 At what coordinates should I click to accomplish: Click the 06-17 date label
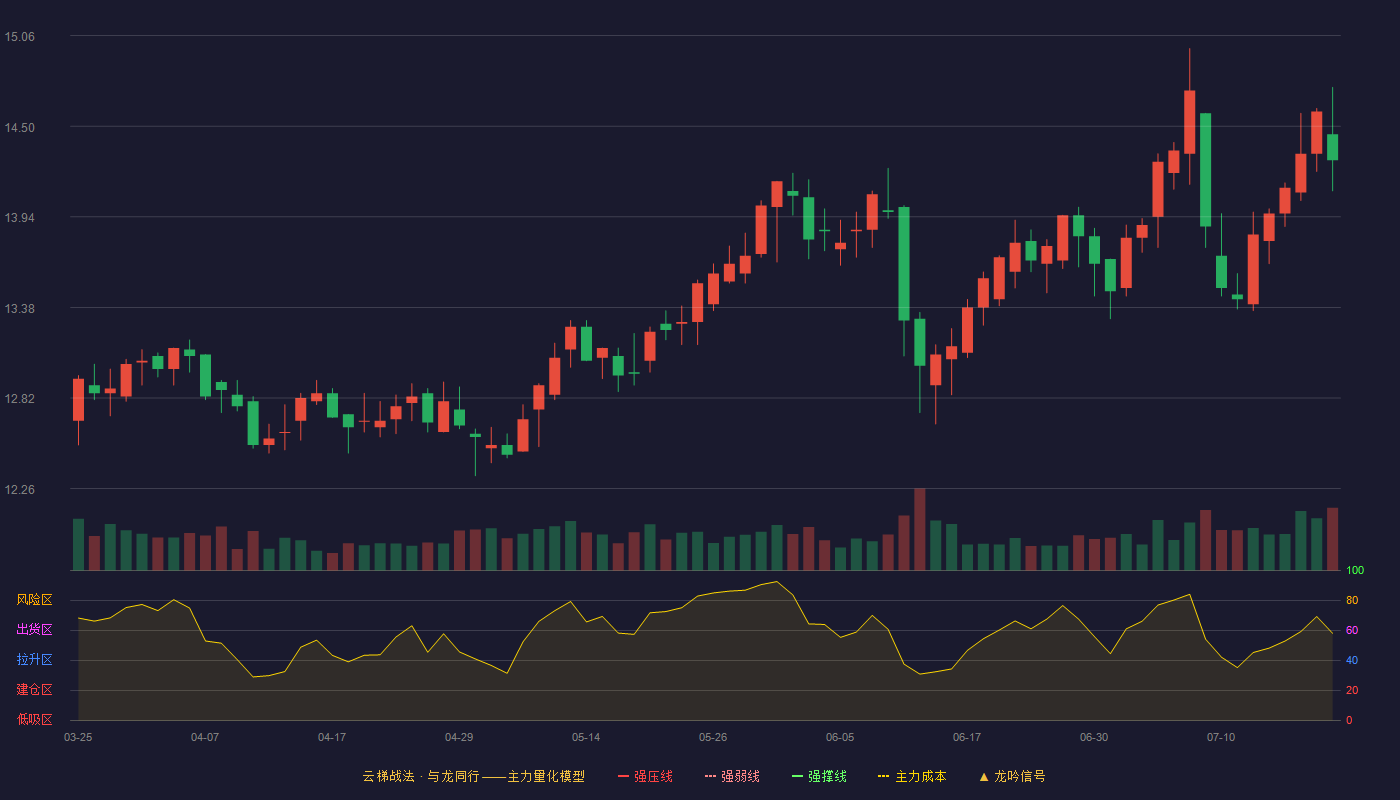[967, 737]
